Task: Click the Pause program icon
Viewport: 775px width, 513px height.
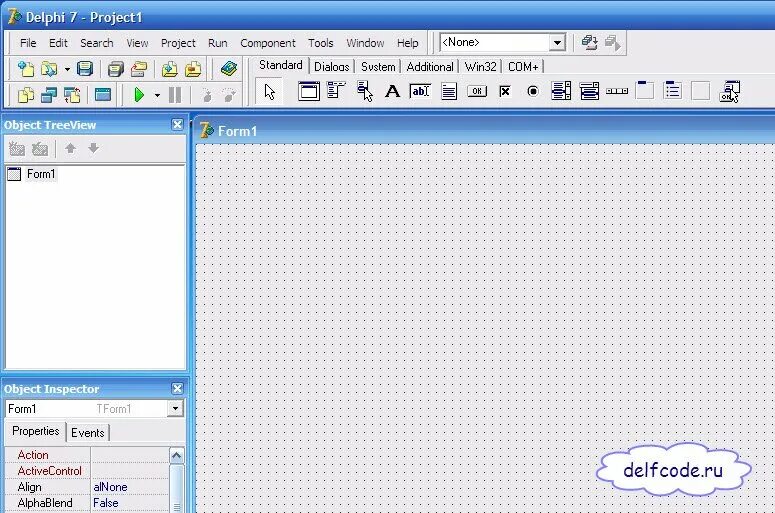Action: pyautogui.click(x=175, y=95)
